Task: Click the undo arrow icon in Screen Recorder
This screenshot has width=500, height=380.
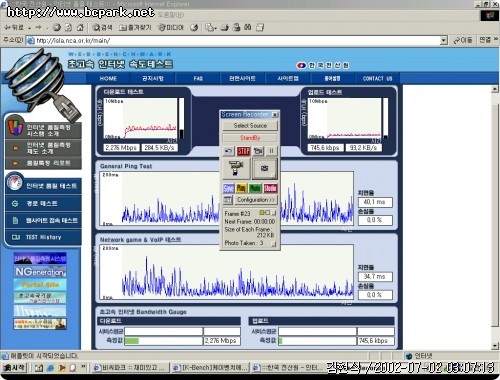Action: point(229,151)
